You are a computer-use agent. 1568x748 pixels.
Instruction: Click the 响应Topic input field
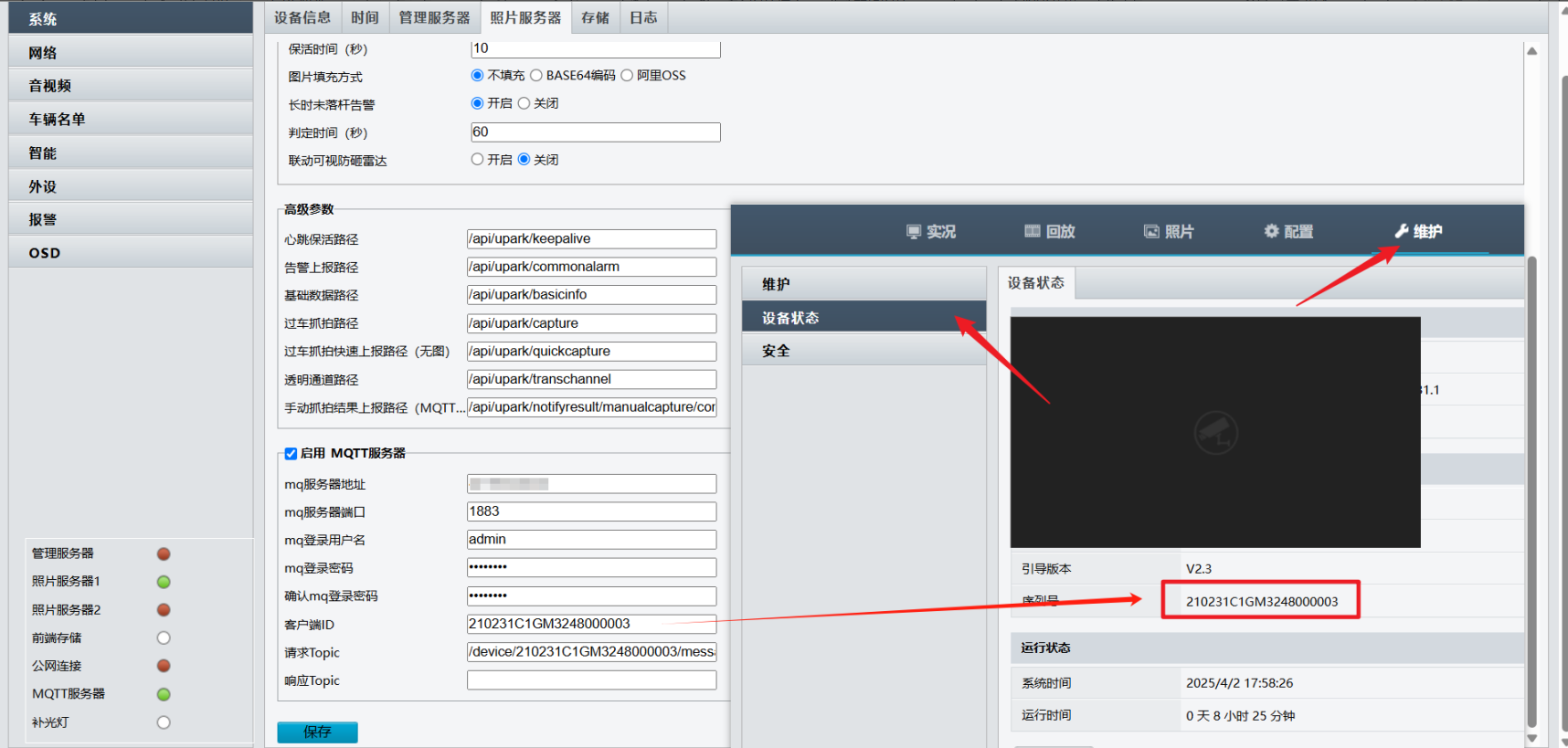591,680
